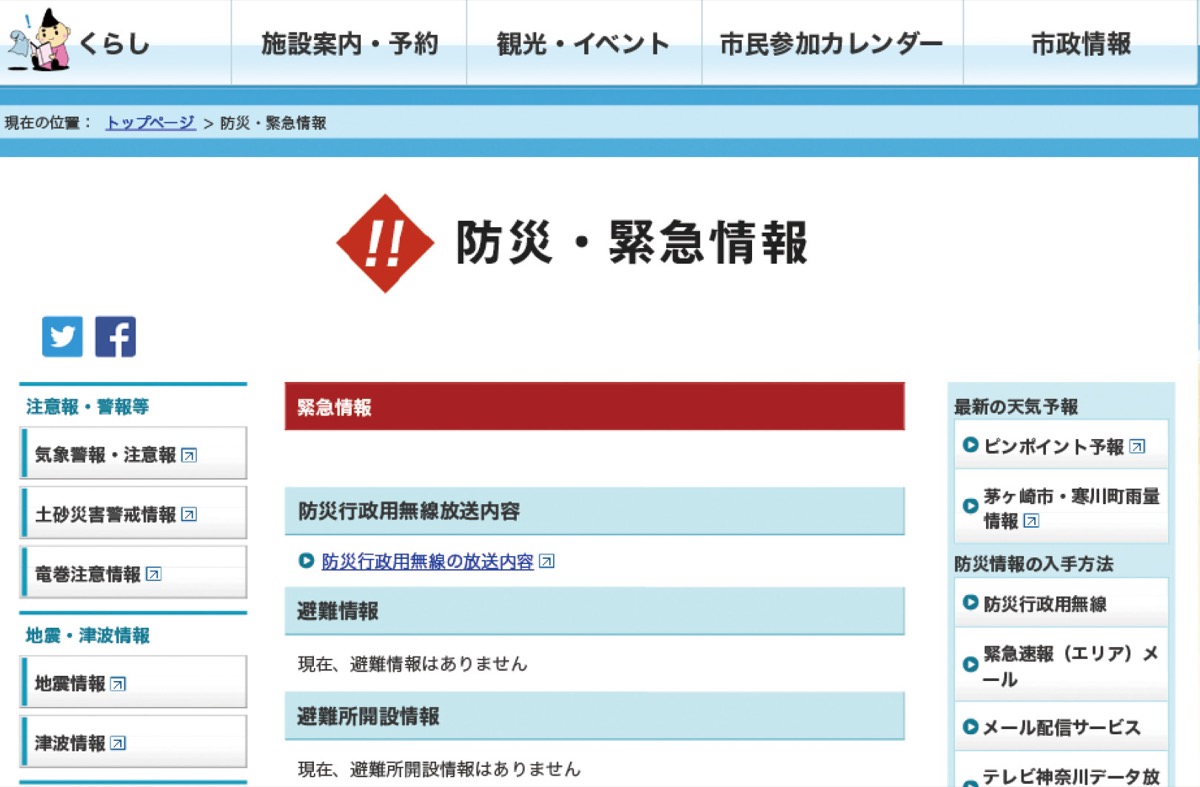Image resolution: width=1200 pixels, height=787 pixels.
Task: Open the 市政情報 menu
Action: point(1080,43)
